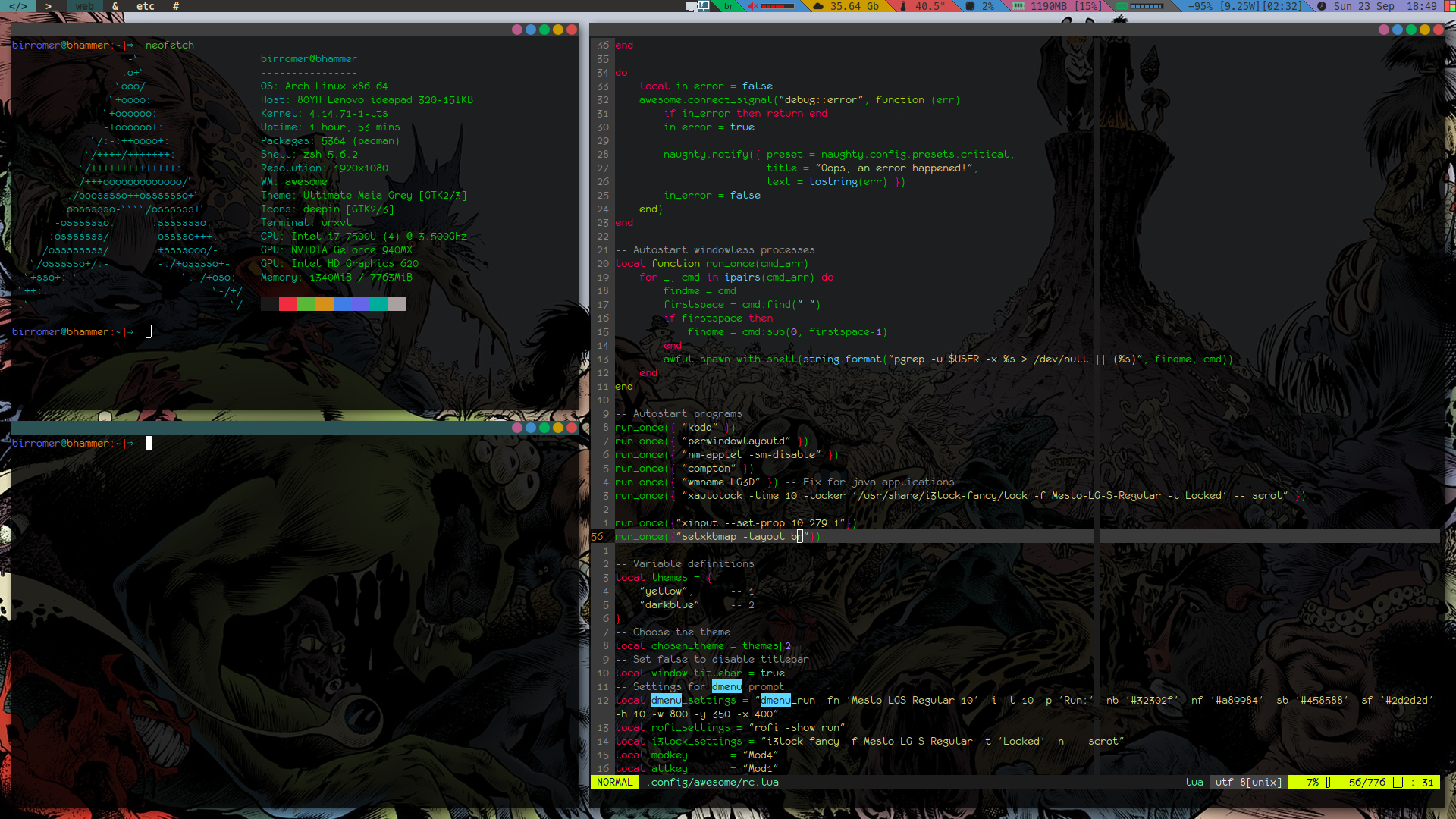Switch to the # workspace tag
The width and height of the screenshot is (1456, 819).
[176, 6]
